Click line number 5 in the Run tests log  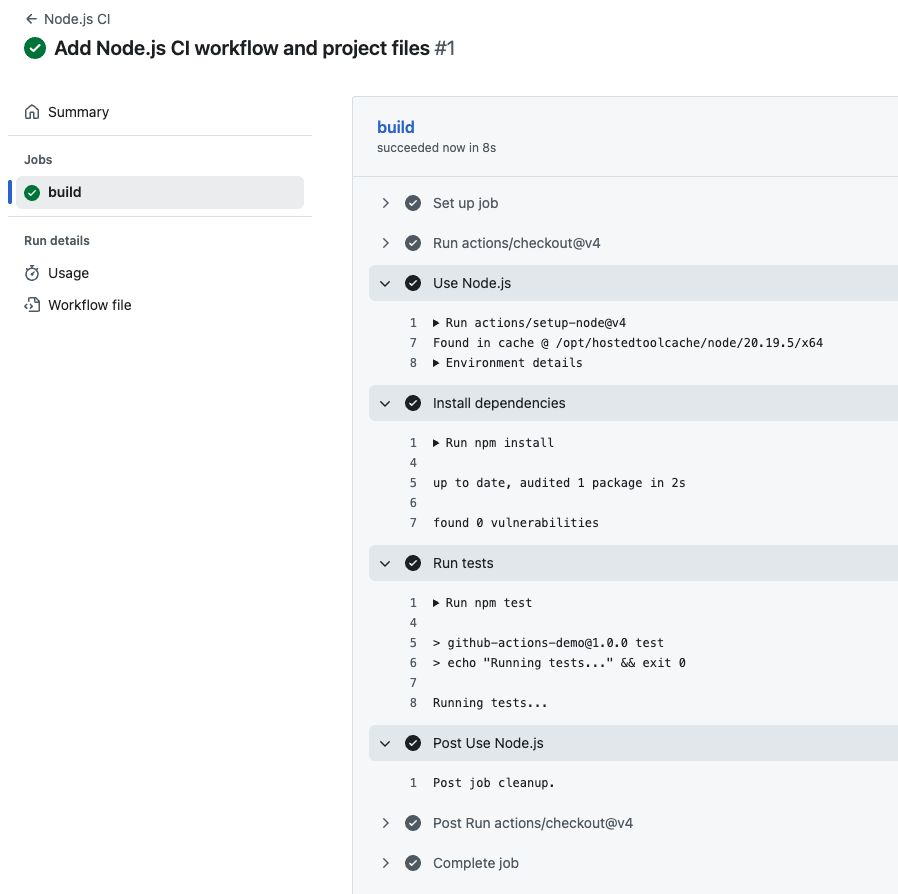coord(413,643)
